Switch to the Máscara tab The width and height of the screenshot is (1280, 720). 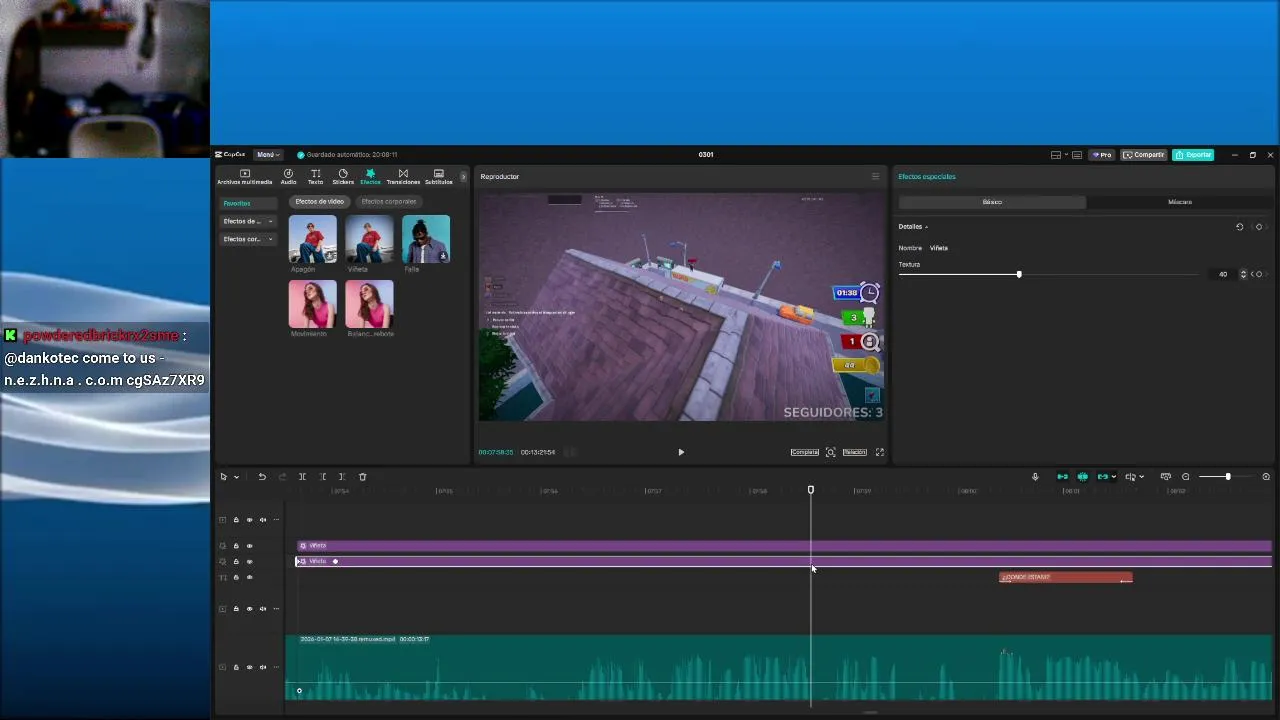tap(1180, 202)
